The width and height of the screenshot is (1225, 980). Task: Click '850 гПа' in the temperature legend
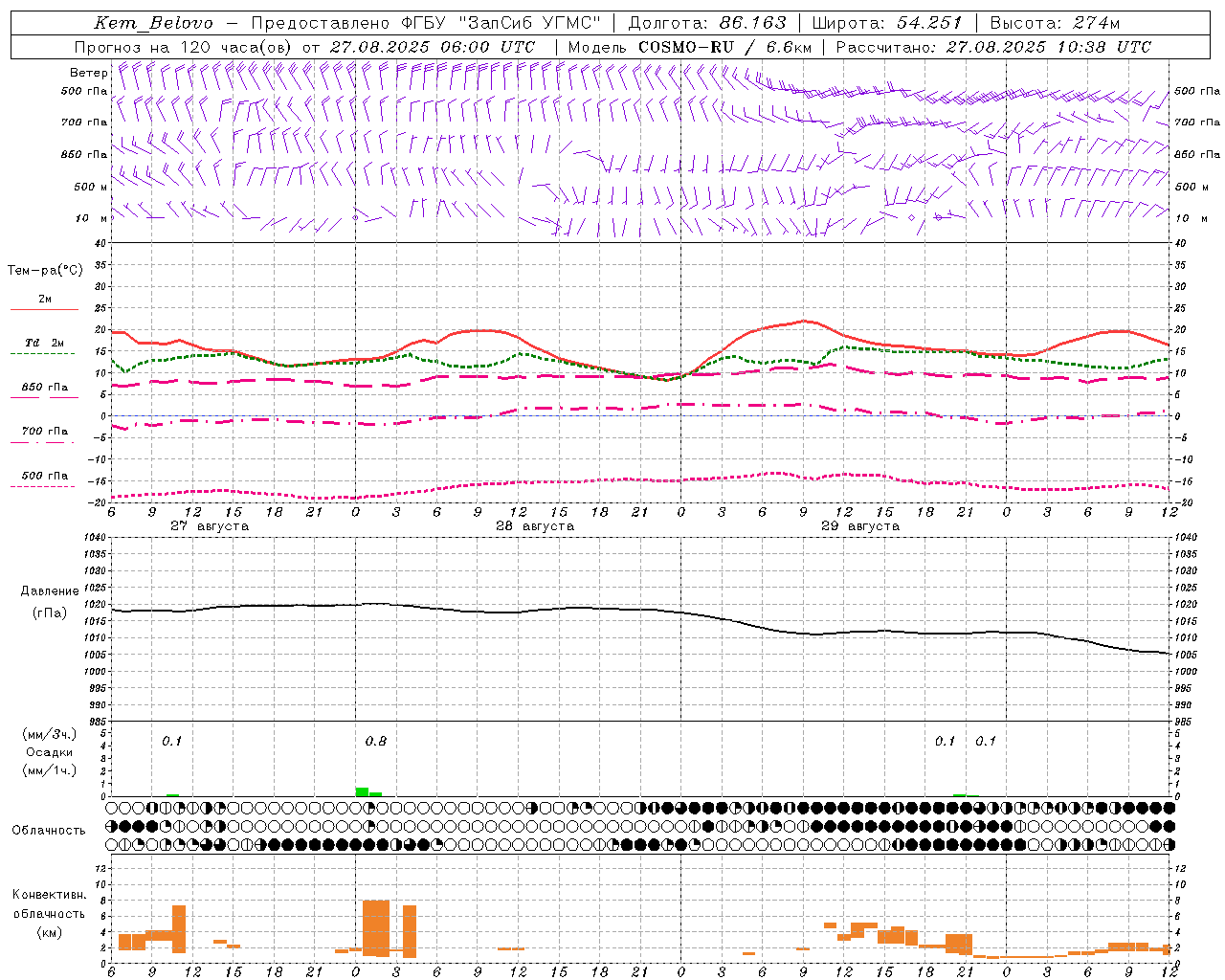coord(45,388)
